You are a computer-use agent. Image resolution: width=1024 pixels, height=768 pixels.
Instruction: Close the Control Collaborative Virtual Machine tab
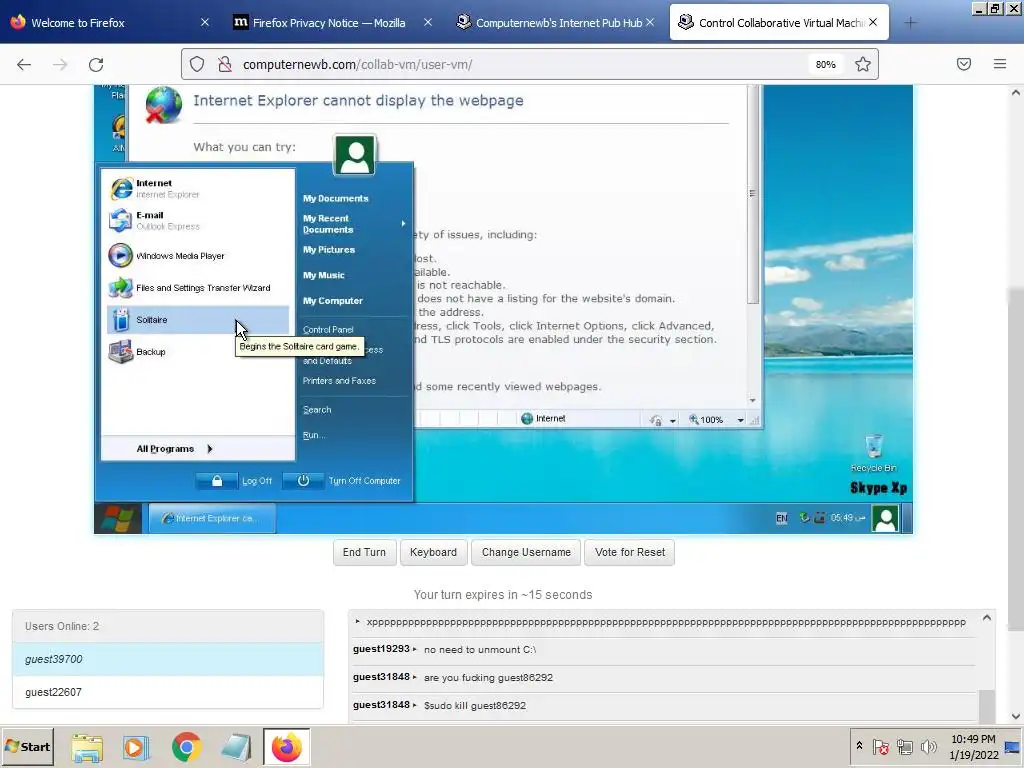coord(873,22)
